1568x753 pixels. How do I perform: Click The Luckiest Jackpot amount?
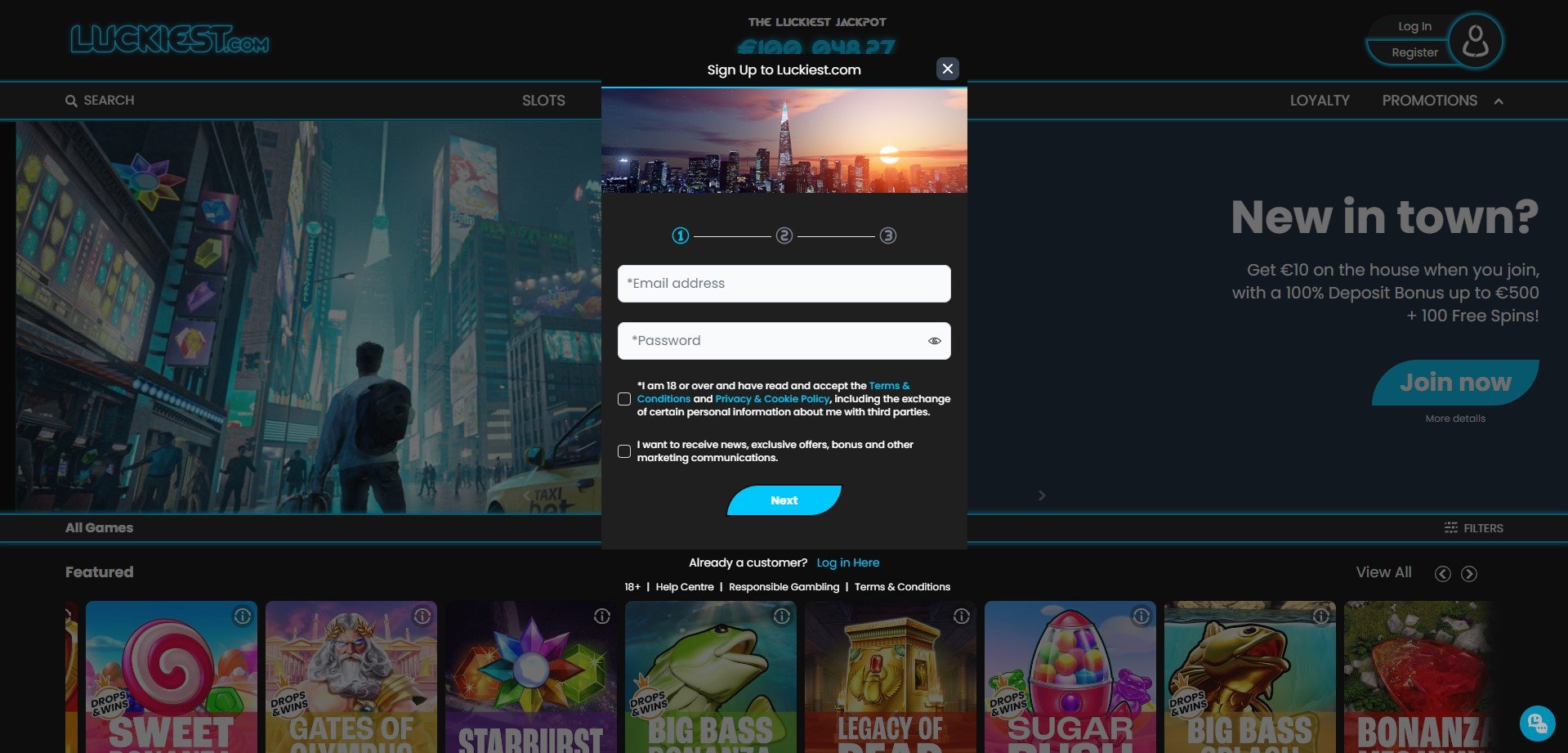(x=816, y=47)
